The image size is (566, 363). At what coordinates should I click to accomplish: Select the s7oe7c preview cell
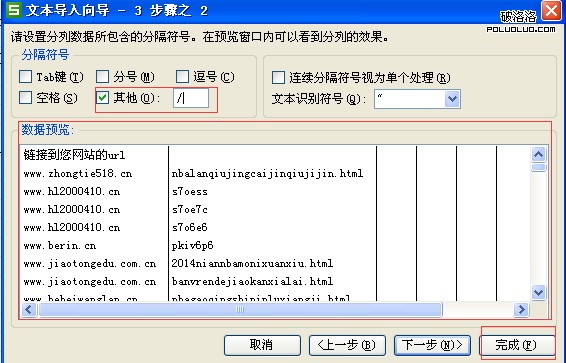coord(190,210)
